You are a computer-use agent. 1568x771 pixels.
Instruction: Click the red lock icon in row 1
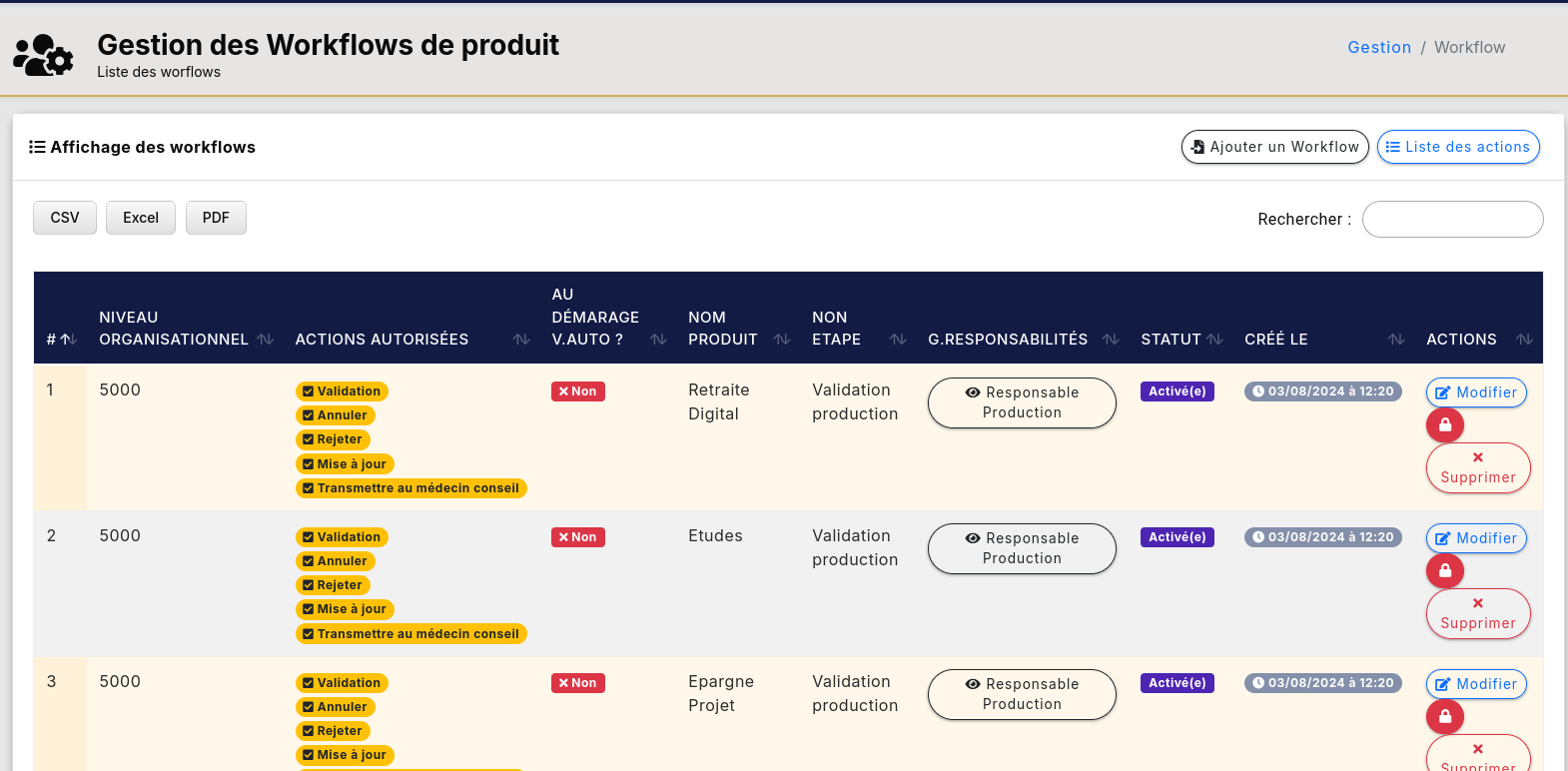[1444, 425]
